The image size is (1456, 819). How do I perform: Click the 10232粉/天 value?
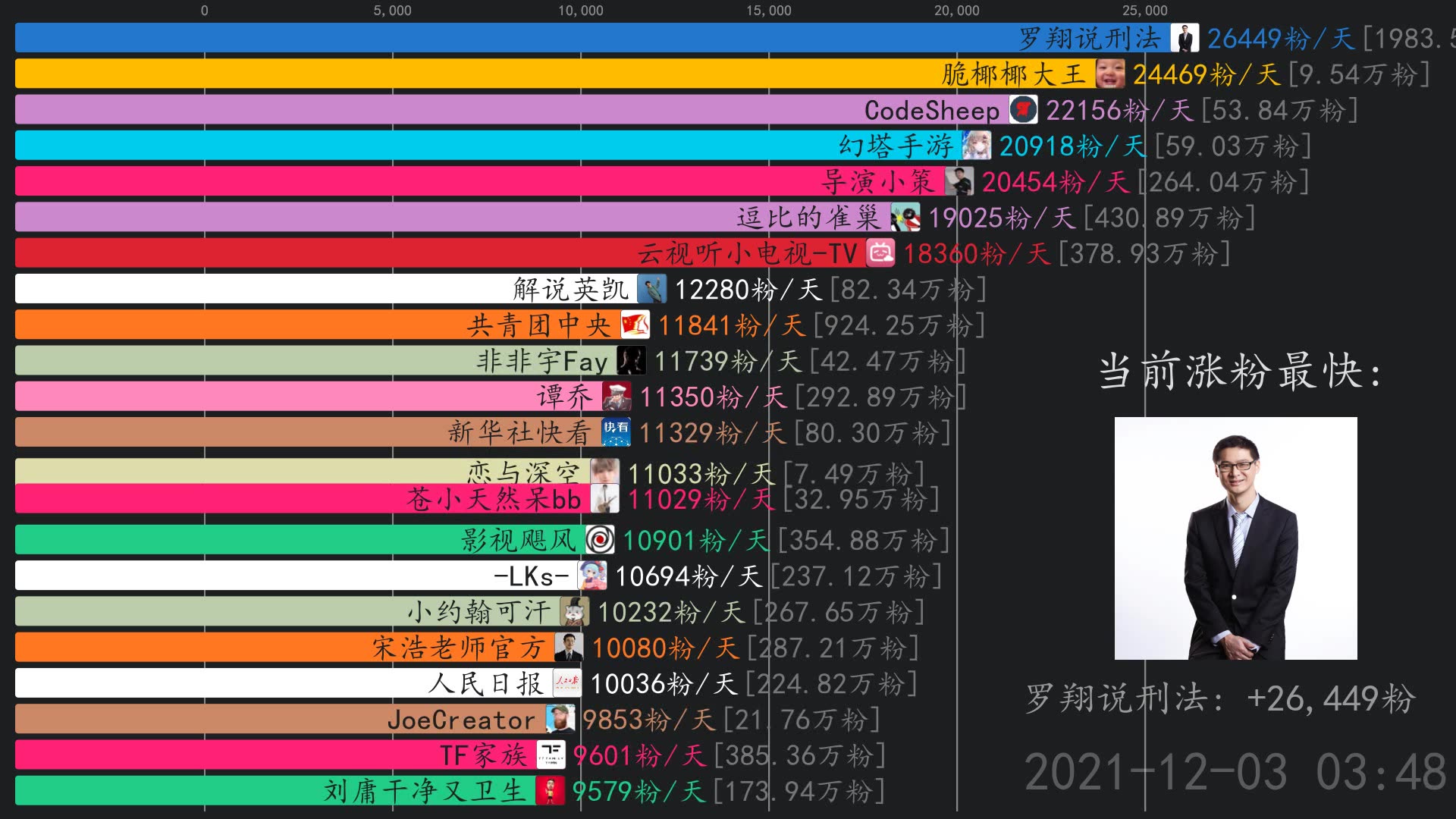pyautogui.click(x=671, y=612)
